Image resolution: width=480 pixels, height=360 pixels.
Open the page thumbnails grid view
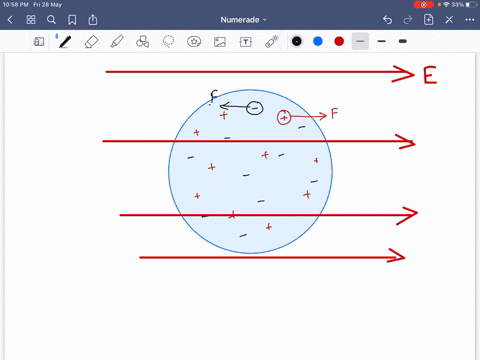coord(31,20)
